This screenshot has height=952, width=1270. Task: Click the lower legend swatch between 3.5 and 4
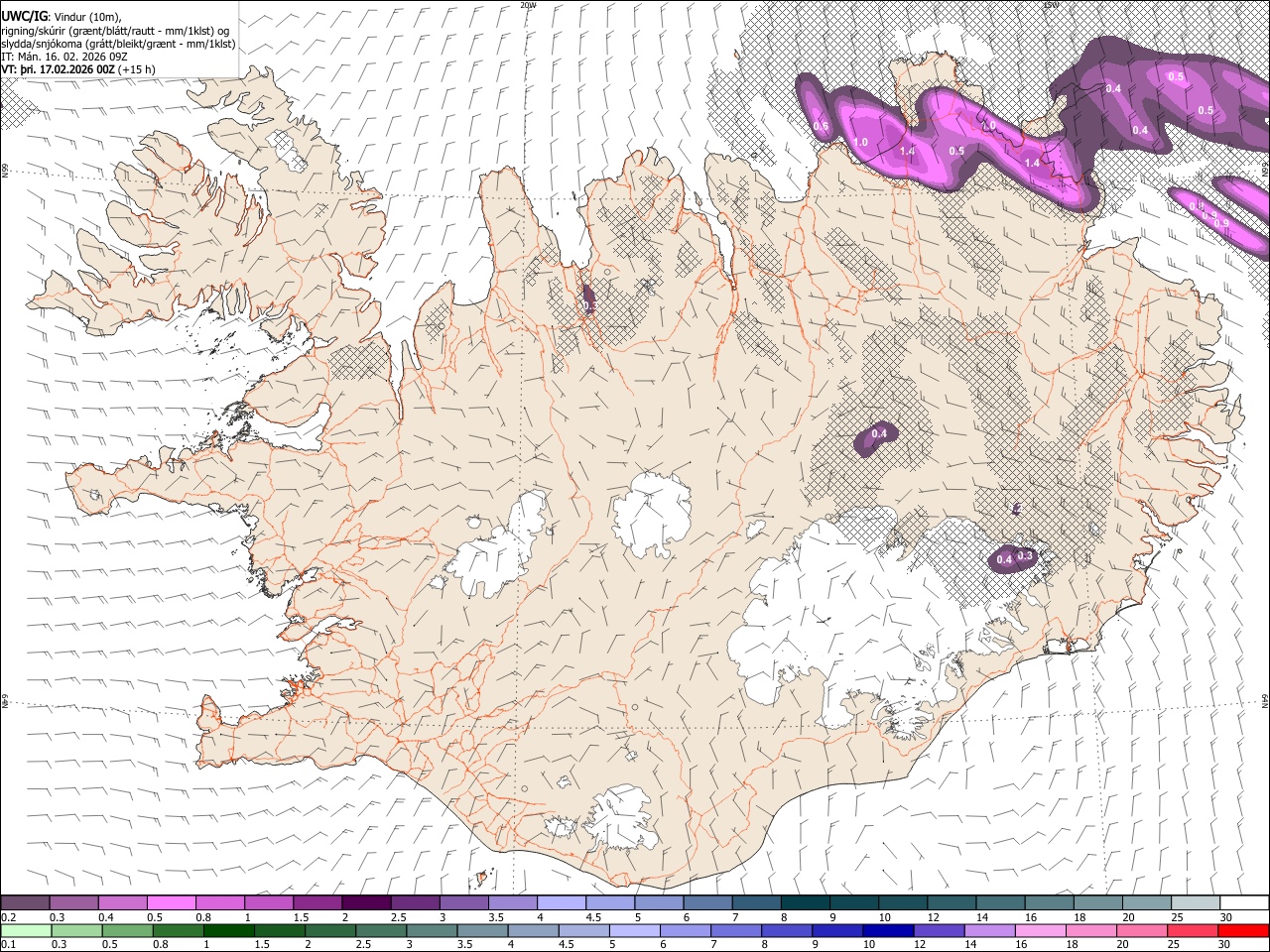482,930
